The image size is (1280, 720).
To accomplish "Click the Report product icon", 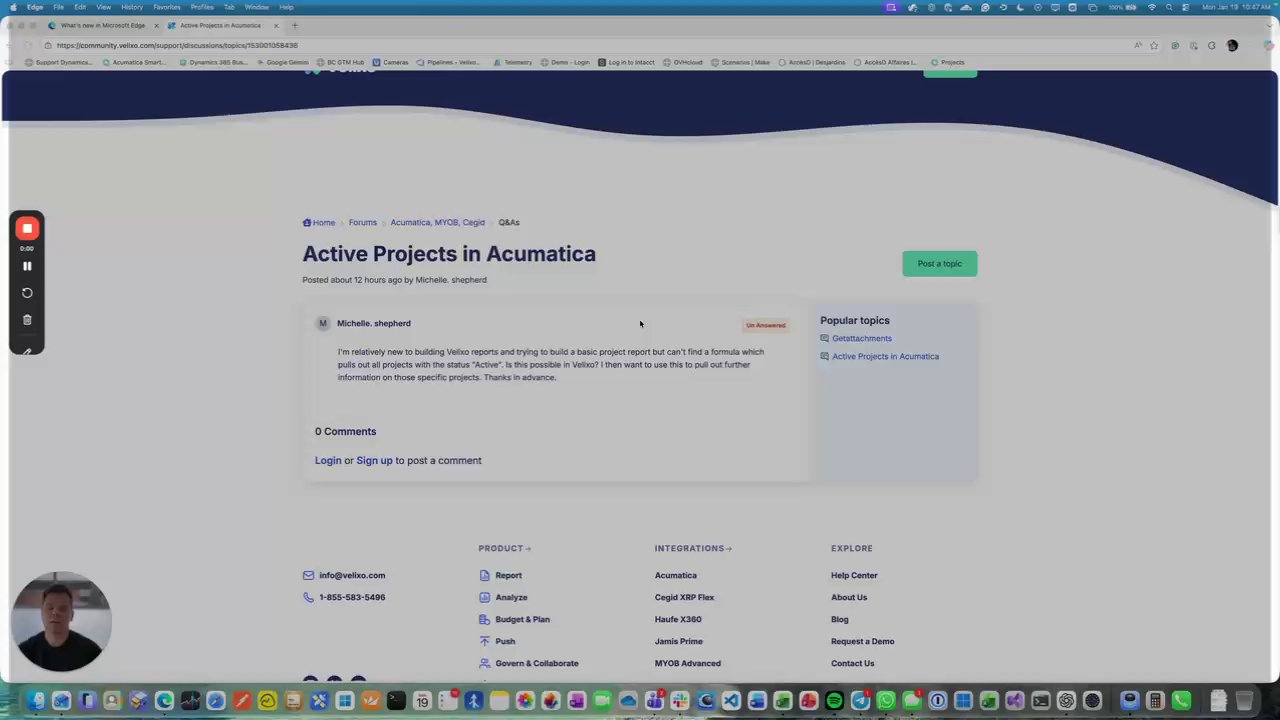I will 484,575.
